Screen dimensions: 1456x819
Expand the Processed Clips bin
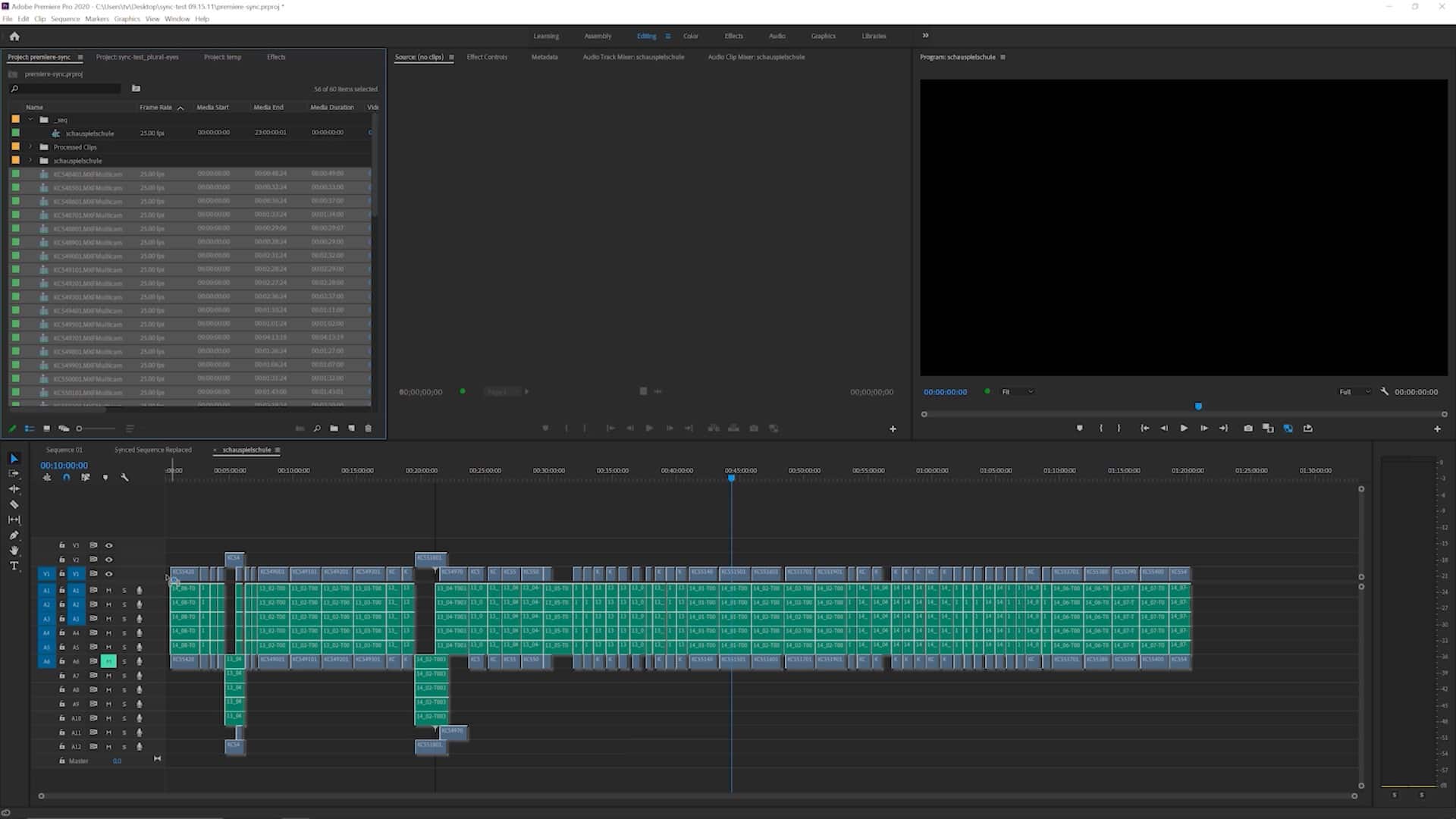click(x=30, y=146)
